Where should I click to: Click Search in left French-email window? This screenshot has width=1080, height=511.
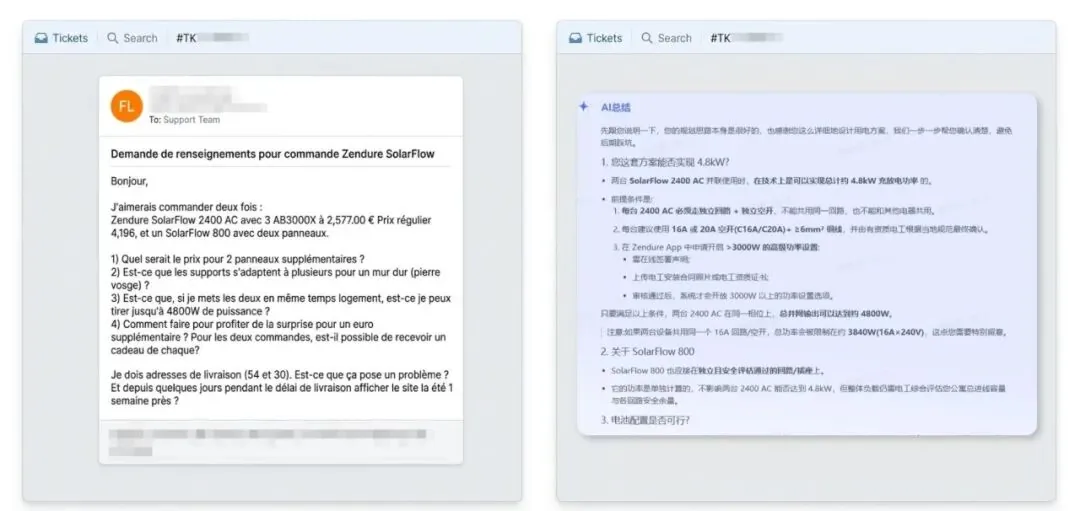133,38
